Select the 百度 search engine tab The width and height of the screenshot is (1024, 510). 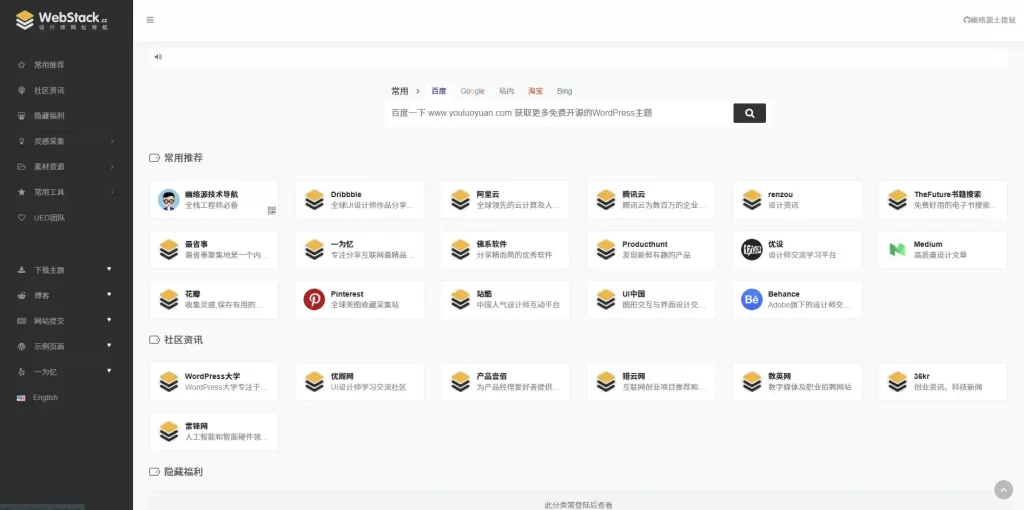(438, 91)
